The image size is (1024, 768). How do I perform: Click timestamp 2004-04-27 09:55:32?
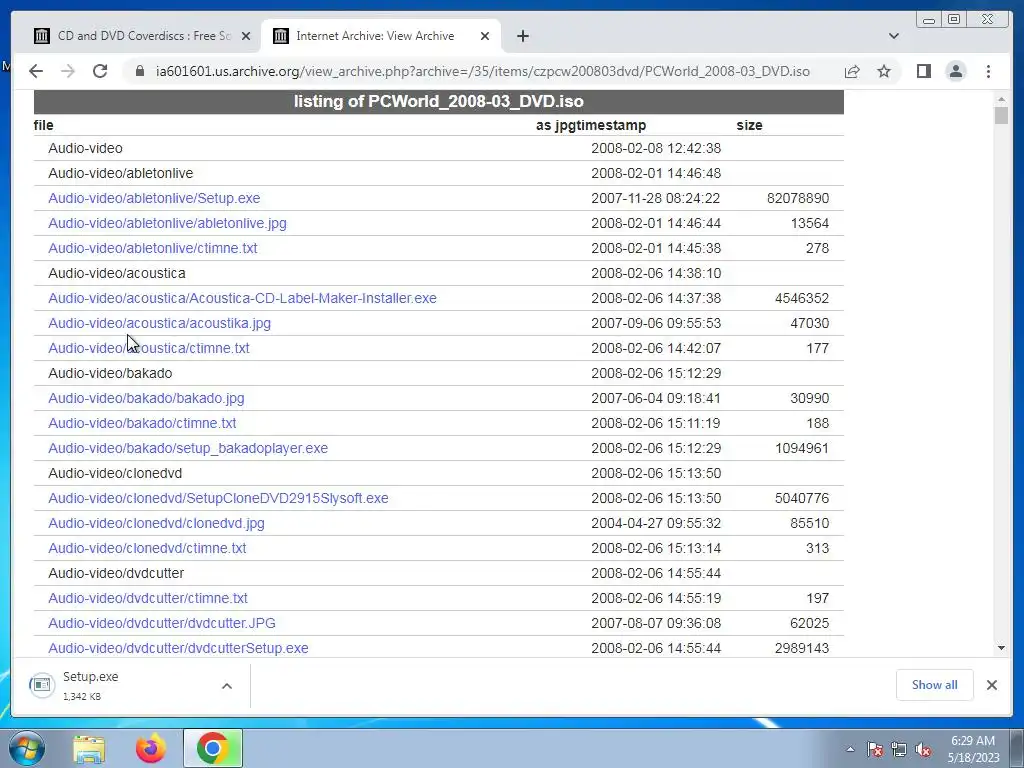(x=656, y=523)
